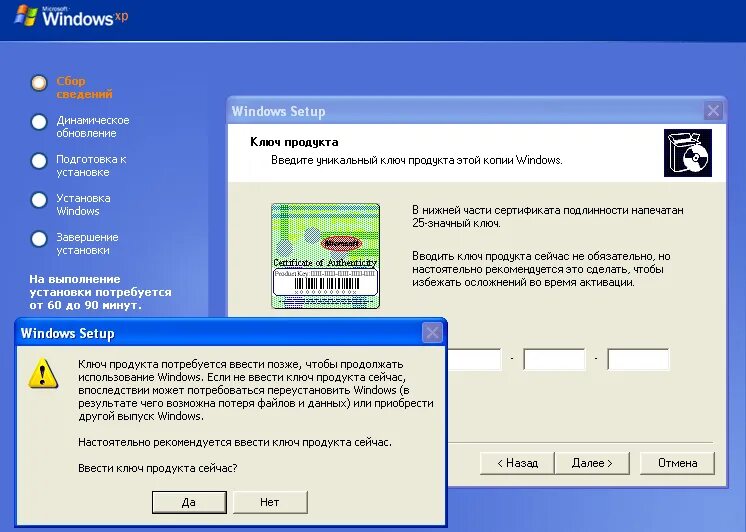
Task: Click the Ключ продукта heading text
Action: [294, 142]
